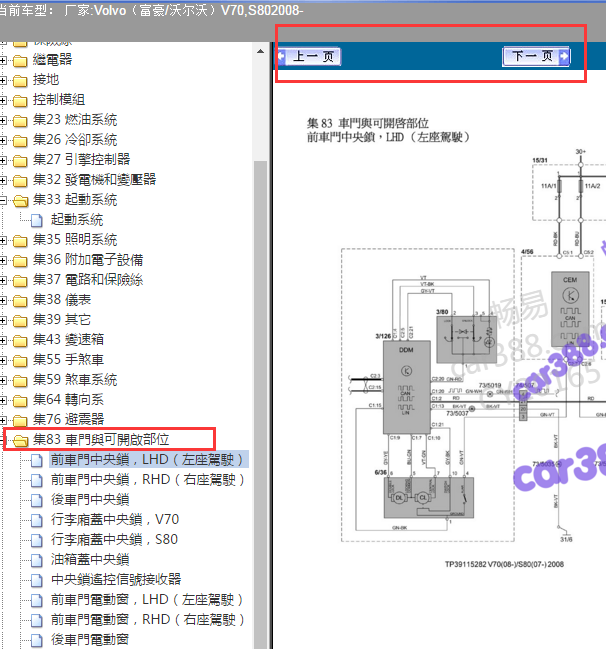Click the open folder icon of 集33

click(x=20, y=201)
